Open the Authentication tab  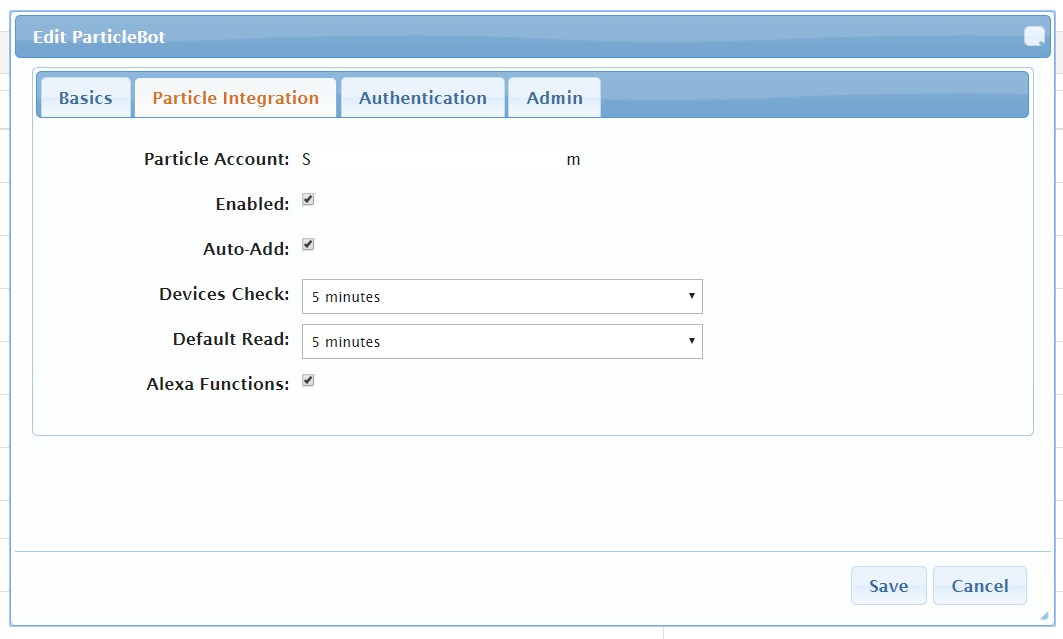(422, 98)
